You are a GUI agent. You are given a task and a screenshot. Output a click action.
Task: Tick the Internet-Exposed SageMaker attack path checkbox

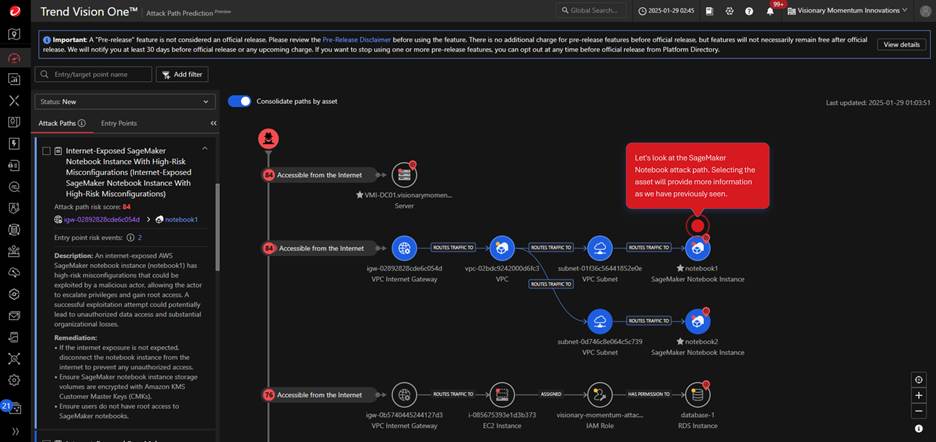tap(47, 151)
